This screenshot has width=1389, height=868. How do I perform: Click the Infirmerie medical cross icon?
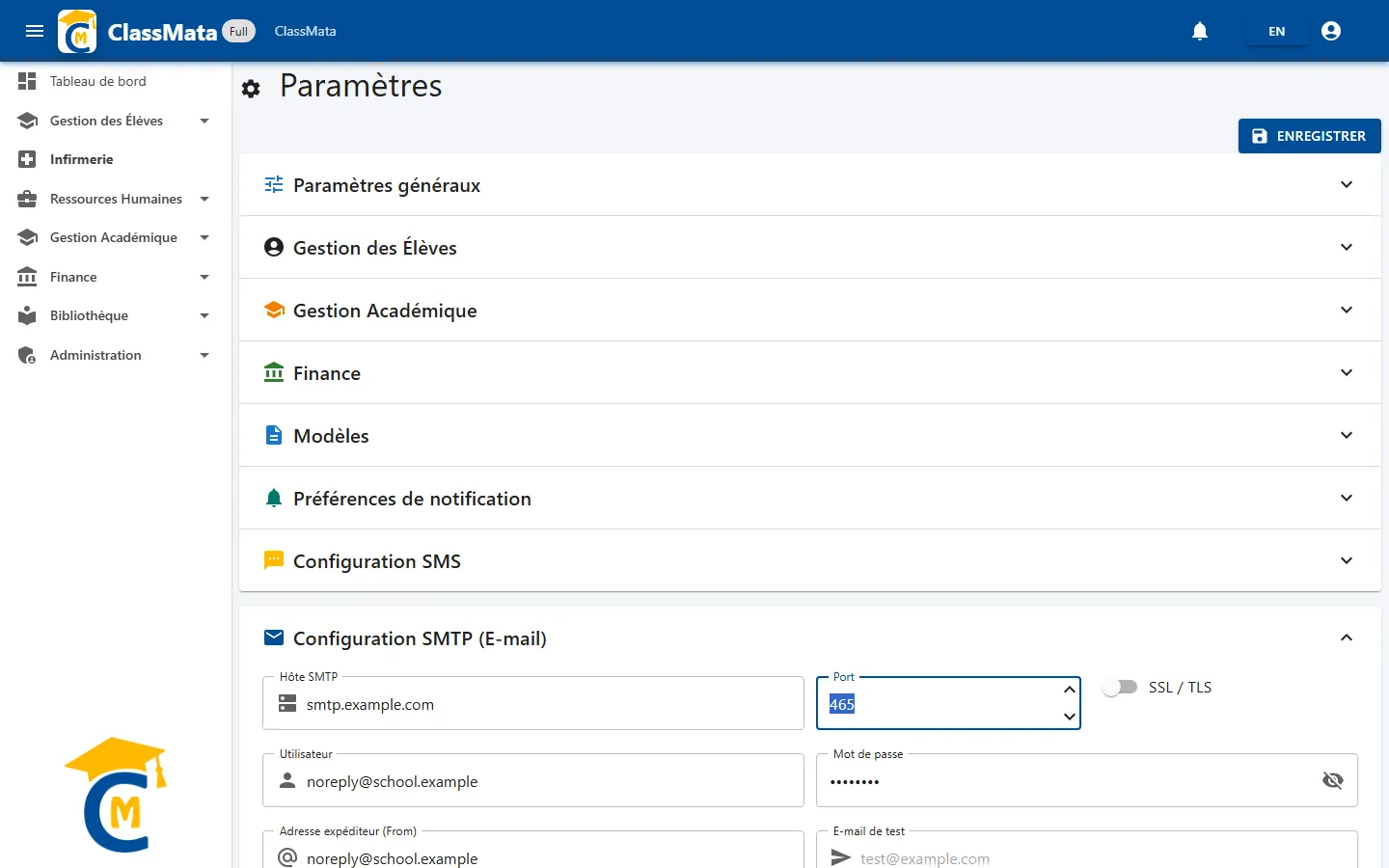click(x=27, y=159)
